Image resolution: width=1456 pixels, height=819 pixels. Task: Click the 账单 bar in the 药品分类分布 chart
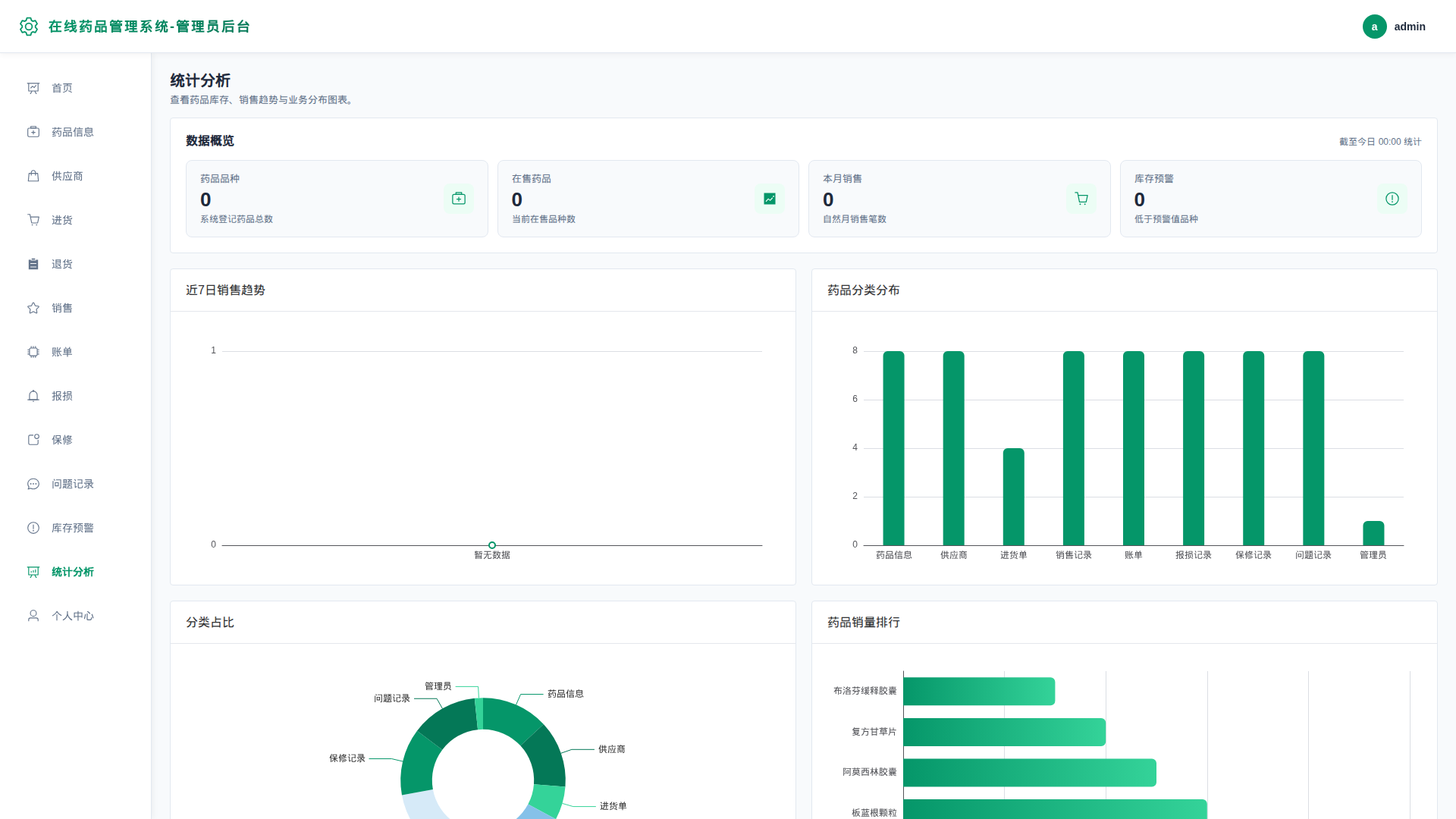pos(1133,448)
